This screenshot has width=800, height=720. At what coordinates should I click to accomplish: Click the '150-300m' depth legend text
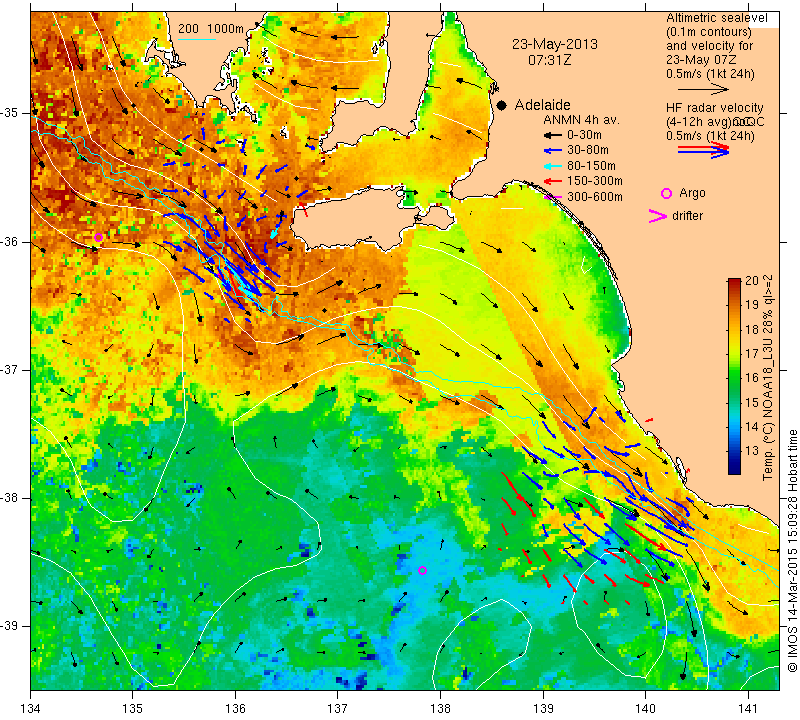pyautogui.click(x=594, y=181)
